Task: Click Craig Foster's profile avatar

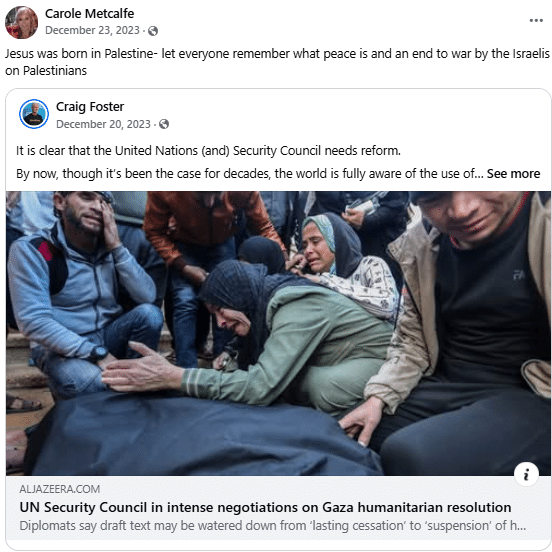Action: (x=34, y=114)
